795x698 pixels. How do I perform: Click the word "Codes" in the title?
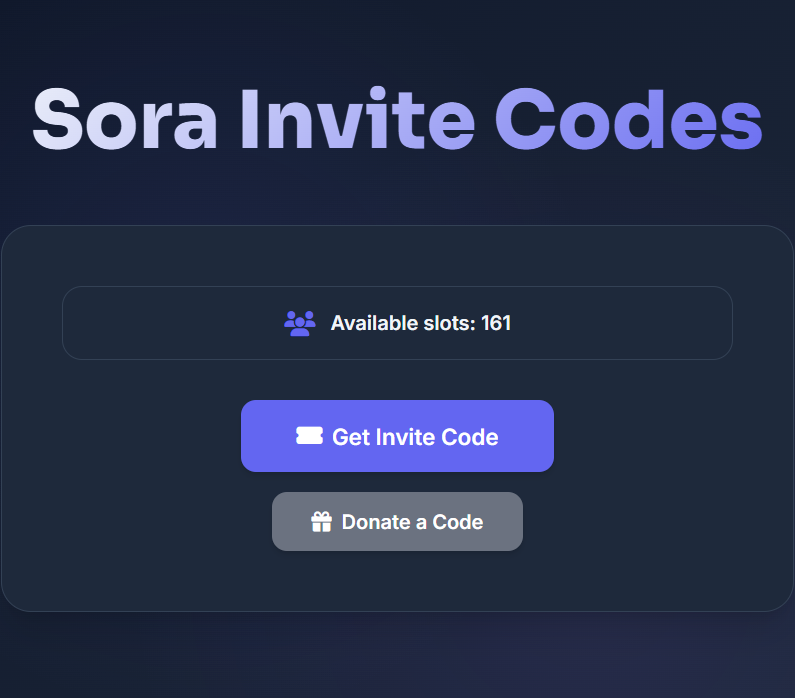click(628, 120)
